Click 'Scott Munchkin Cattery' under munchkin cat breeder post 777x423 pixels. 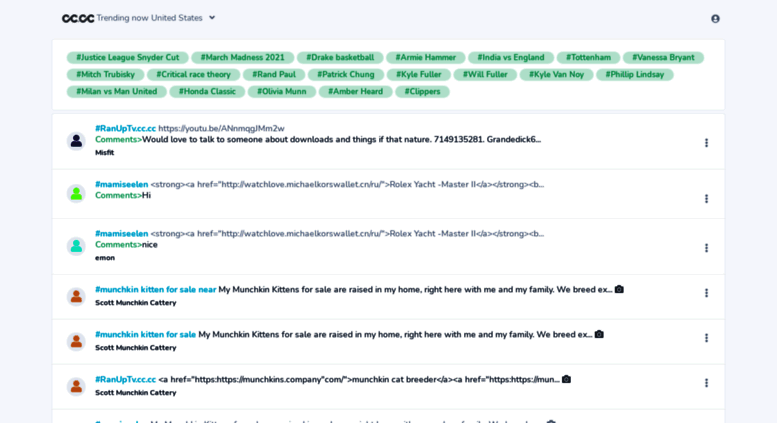[136, 392]
